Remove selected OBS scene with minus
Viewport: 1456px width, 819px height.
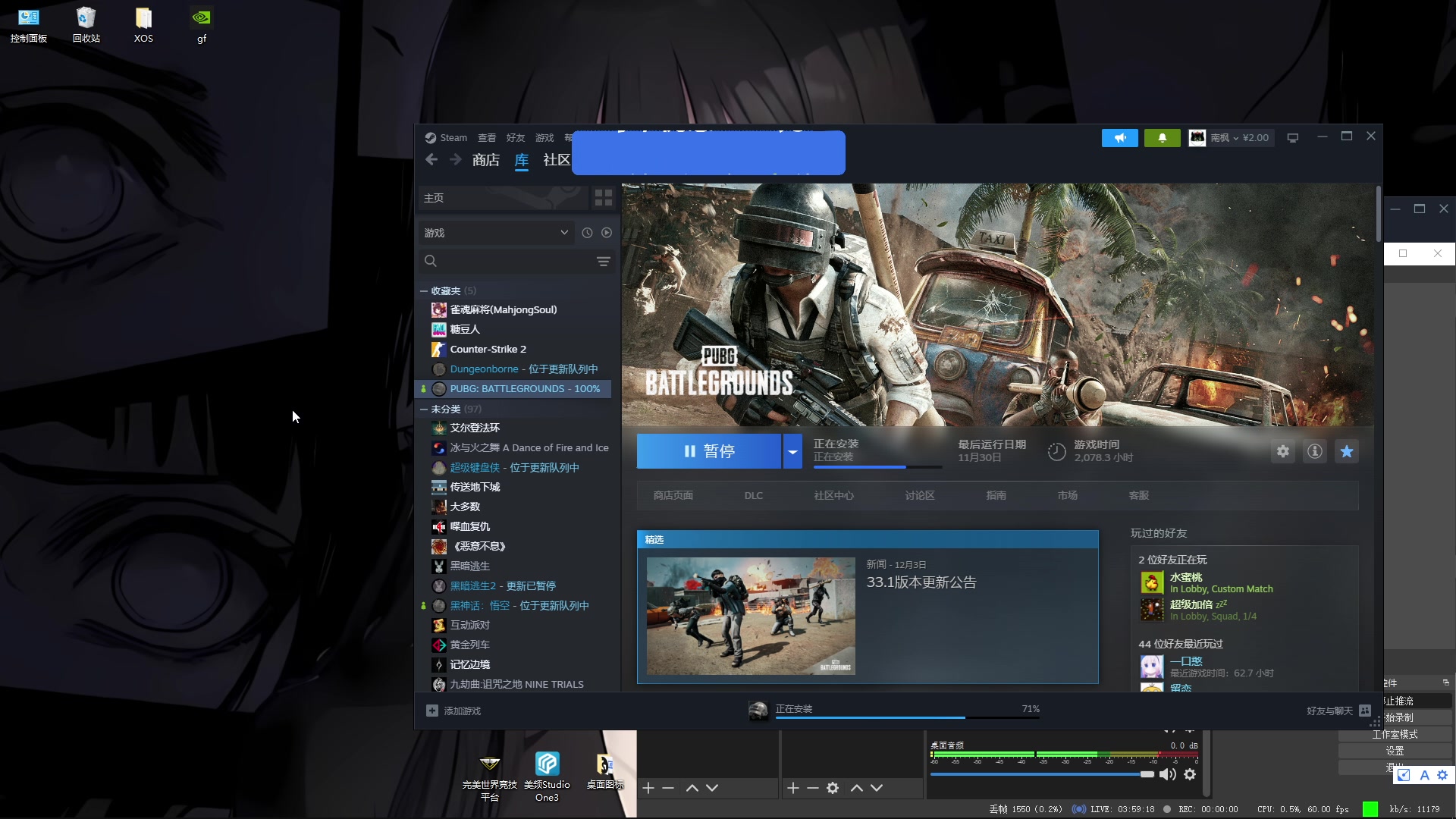click(668, 788)
